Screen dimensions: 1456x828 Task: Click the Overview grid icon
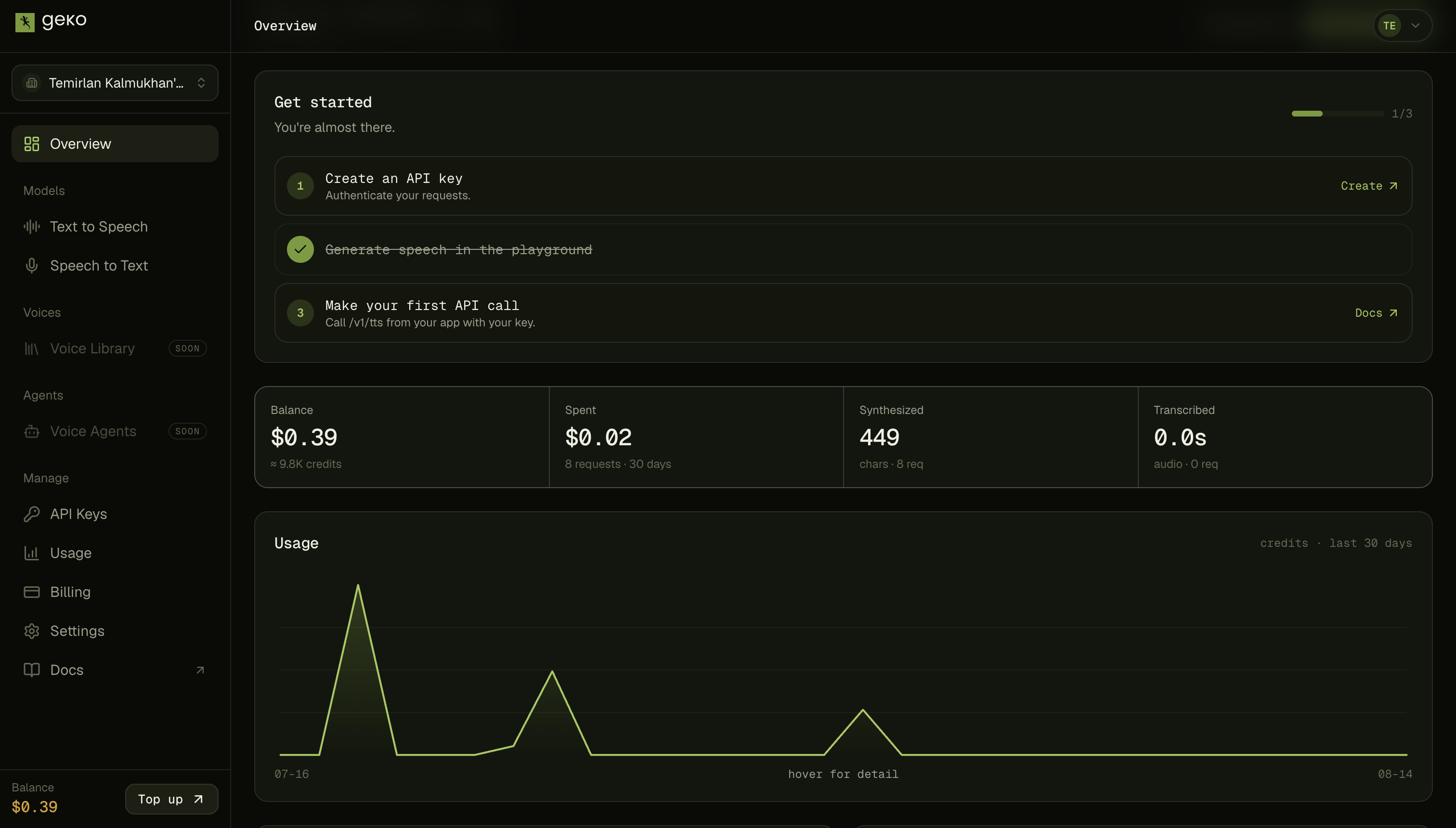coord(32,144)
